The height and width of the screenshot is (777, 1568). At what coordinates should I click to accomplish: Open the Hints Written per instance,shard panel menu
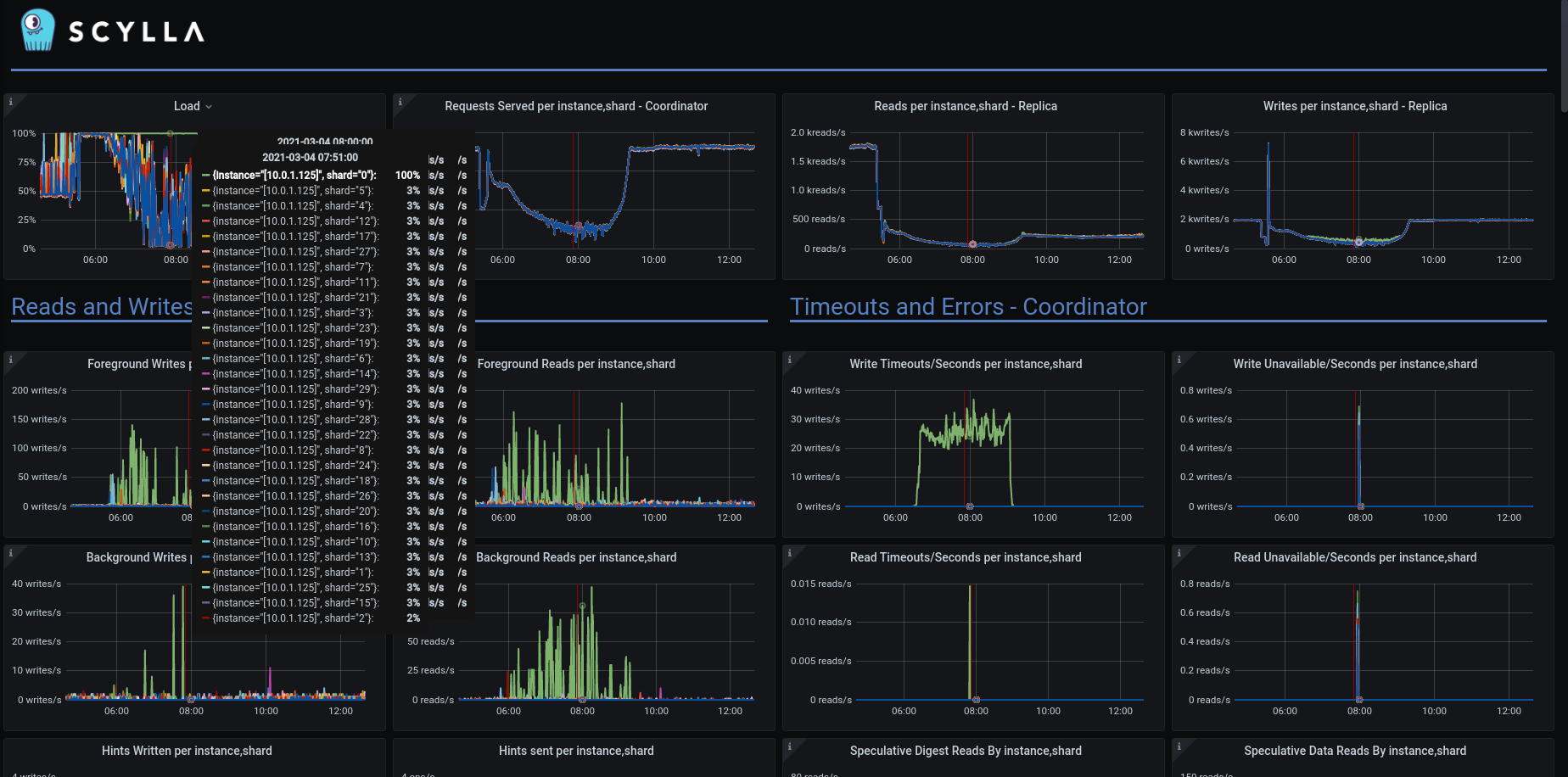[187, 751]
